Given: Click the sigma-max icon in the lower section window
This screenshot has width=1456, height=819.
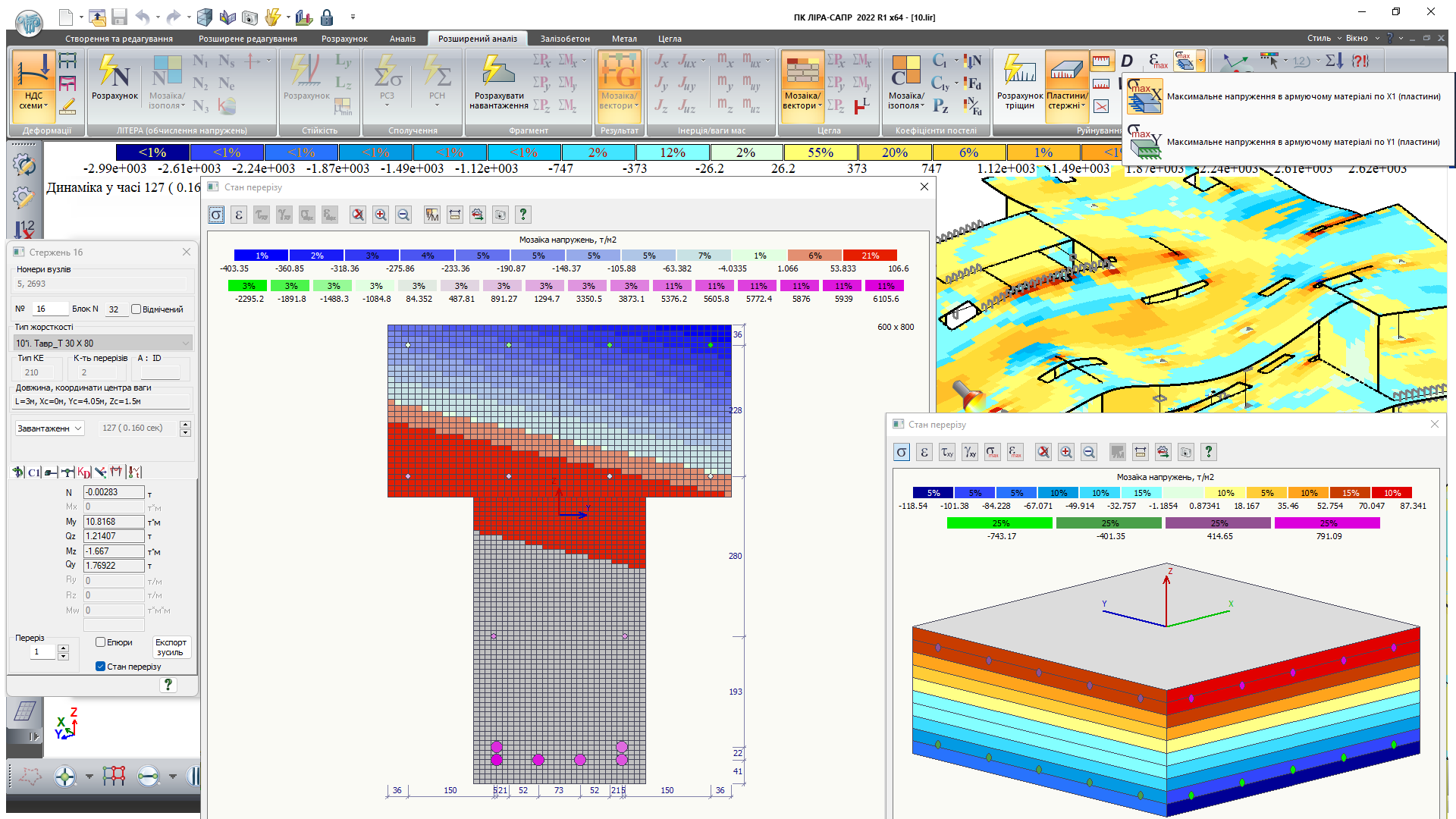Looking at the screenshot, I should click(x=993, y=453).
